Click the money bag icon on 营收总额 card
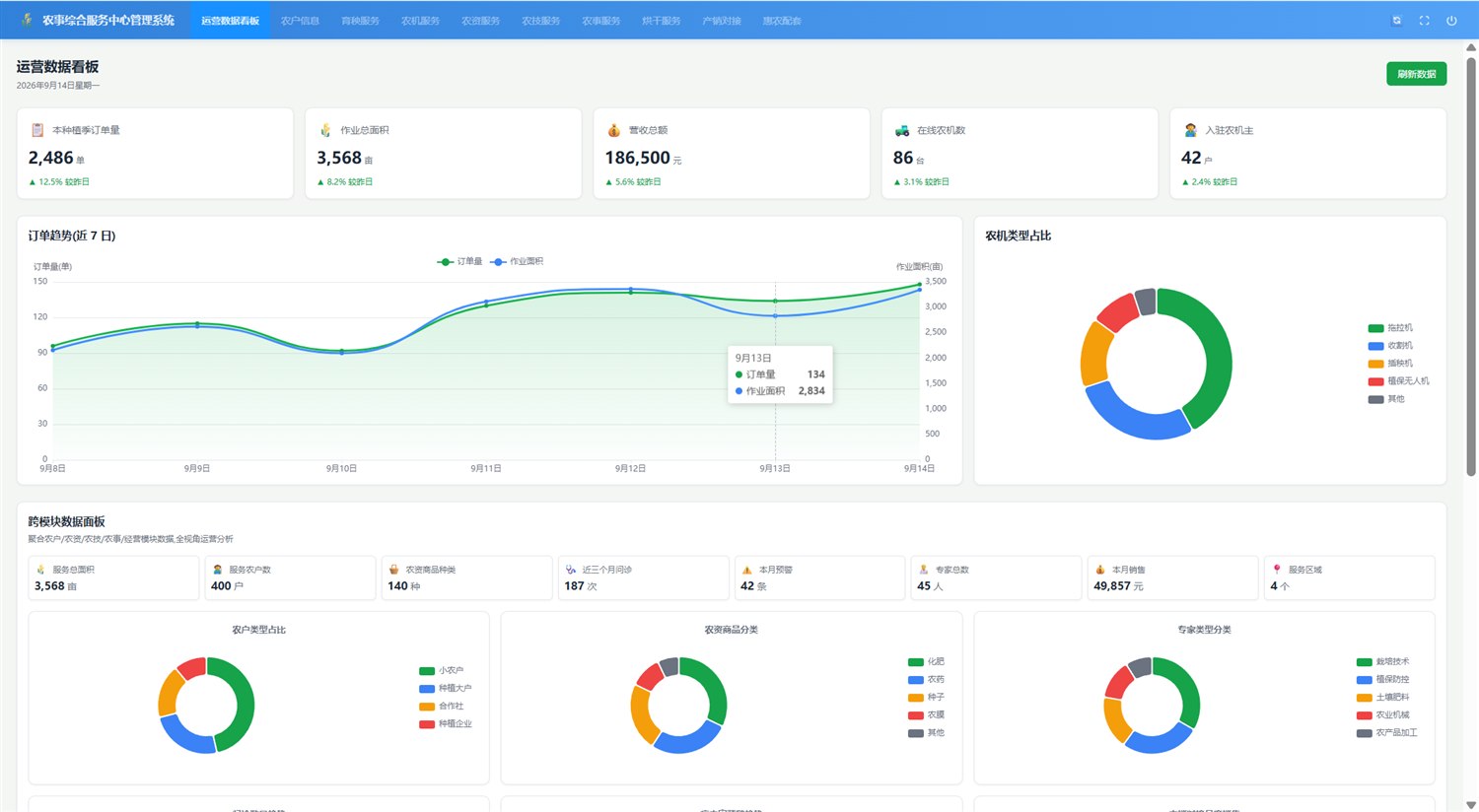The width and height of the screenshot is (1479, 812). click(613, 130)
